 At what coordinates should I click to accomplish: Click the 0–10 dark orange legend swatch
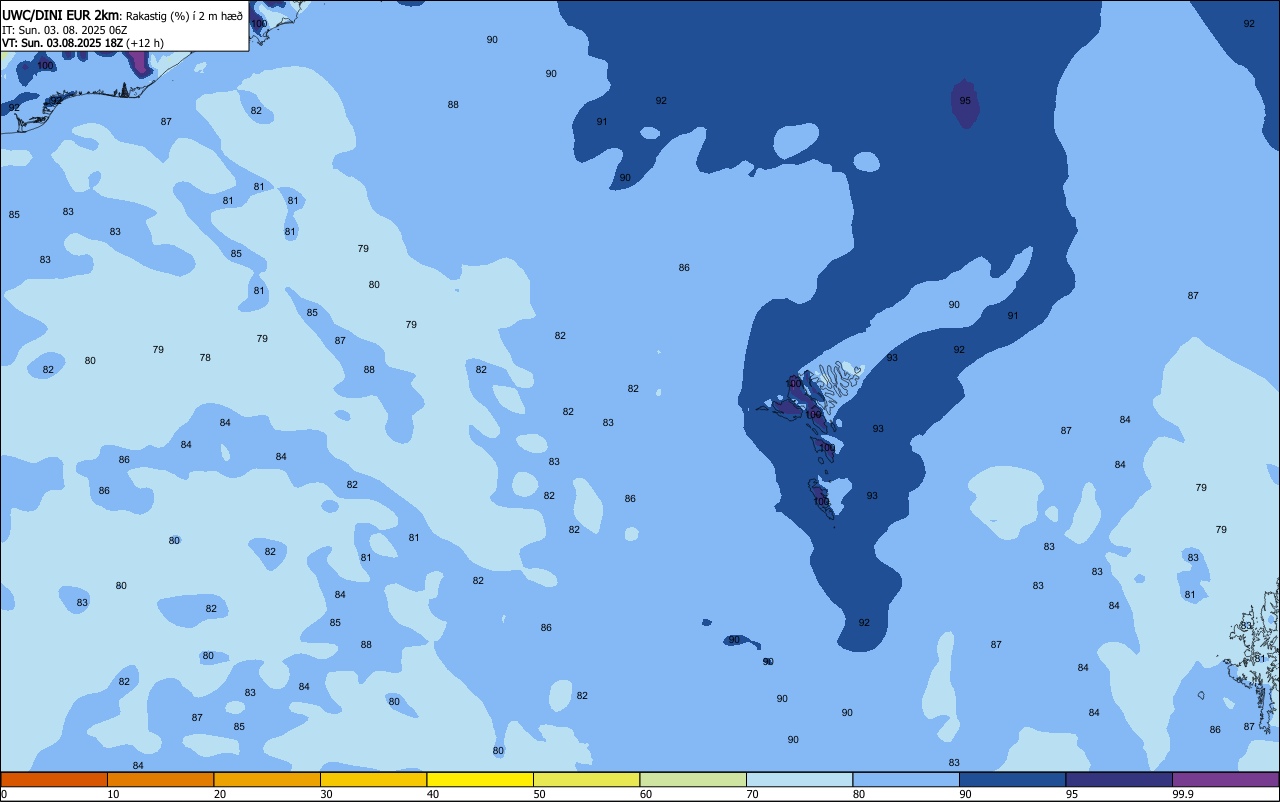[x=54, y=779]
